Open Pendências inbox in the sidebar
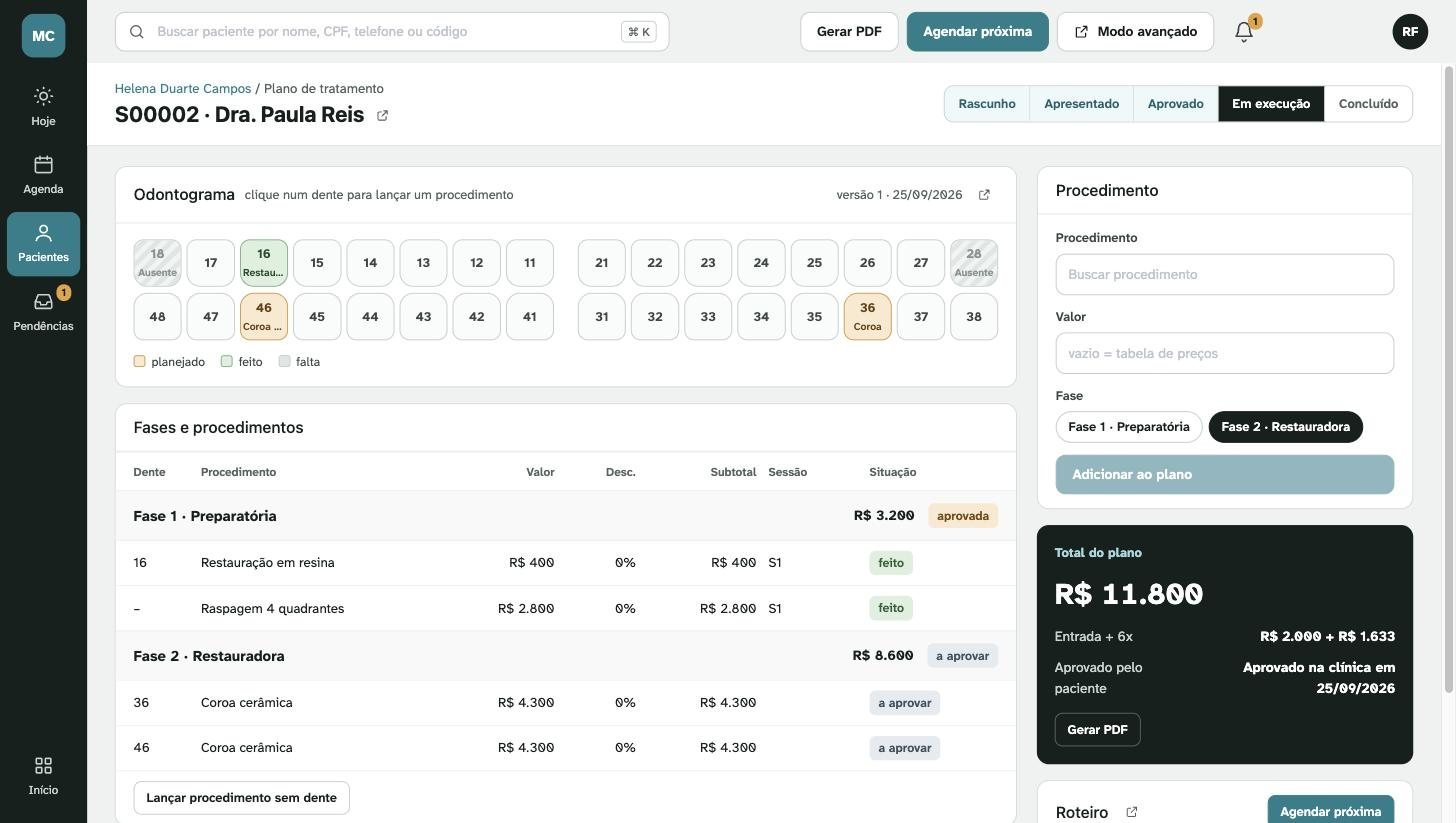This screenshot has height=823, width=1456. tap(43, 312)
